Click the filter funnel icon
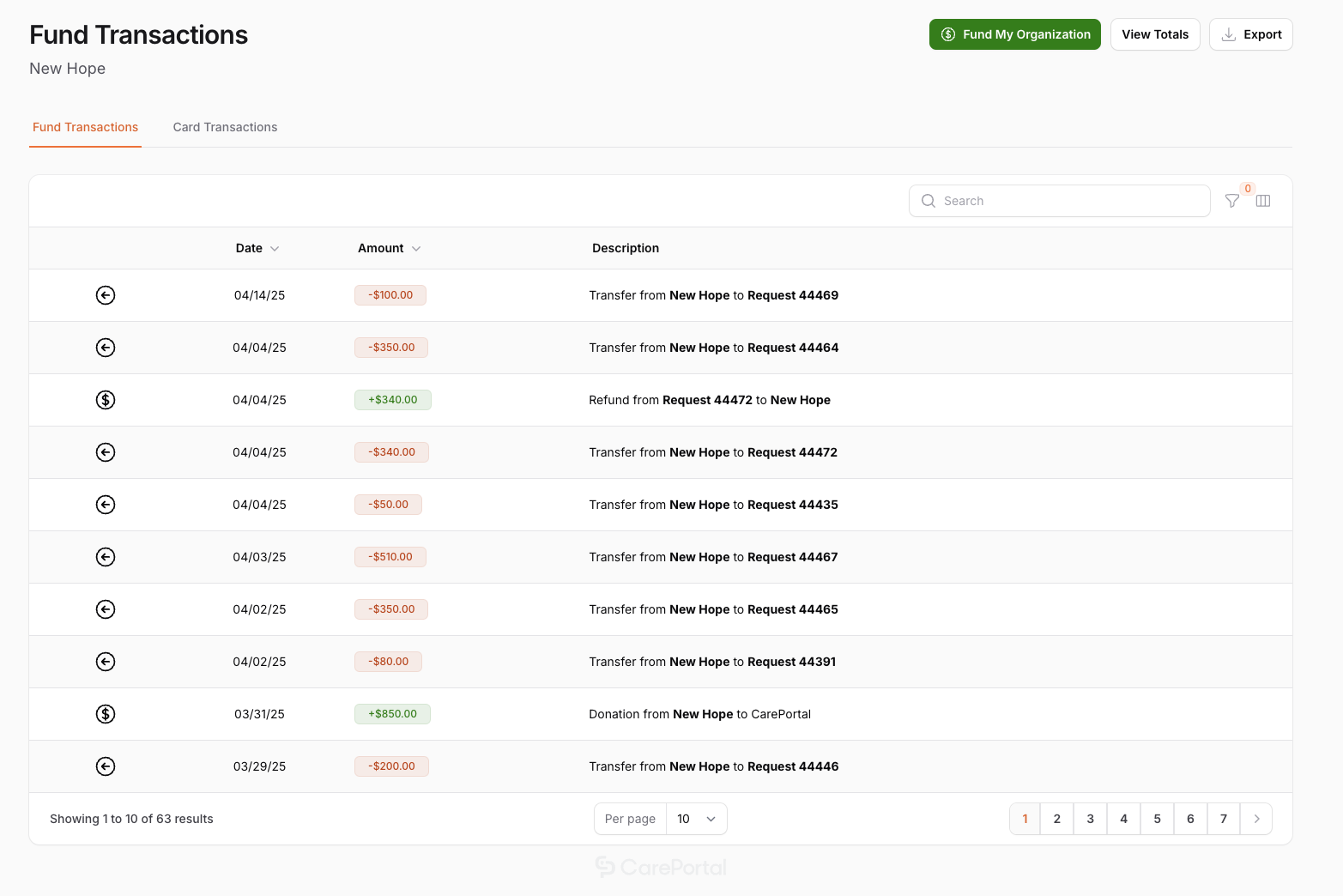The width and height of the screenshot is (1343, 896). click(1231, 201)
